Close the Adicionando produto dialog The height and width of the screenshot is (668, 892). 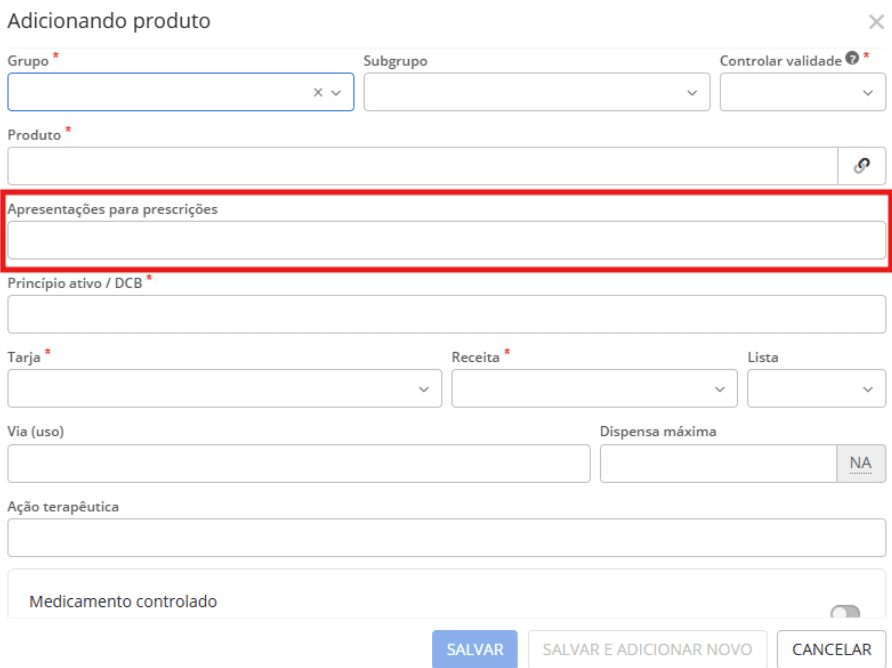tap(876, 21)
